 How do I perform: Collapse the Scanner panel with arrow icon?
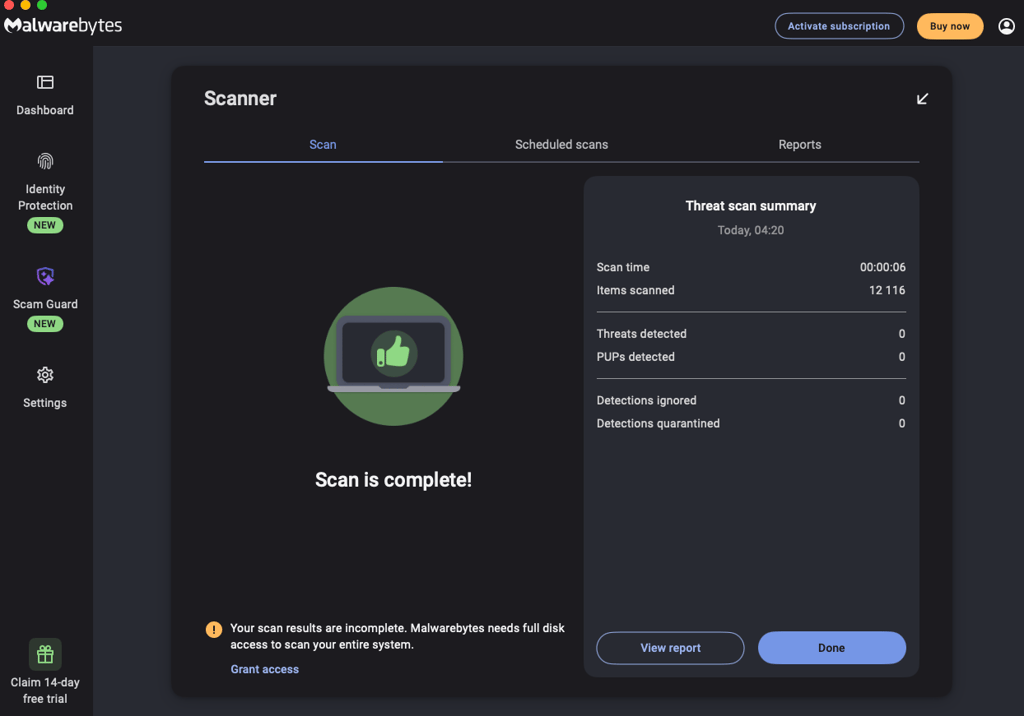pos(922,99)
